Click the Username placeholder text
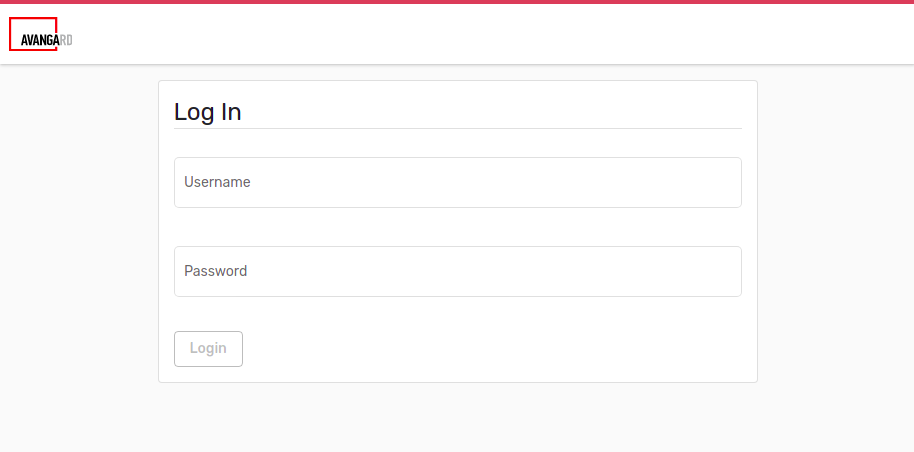Image resolution: width=914 pixels, height=452 pixels. (x=217, y=182)
